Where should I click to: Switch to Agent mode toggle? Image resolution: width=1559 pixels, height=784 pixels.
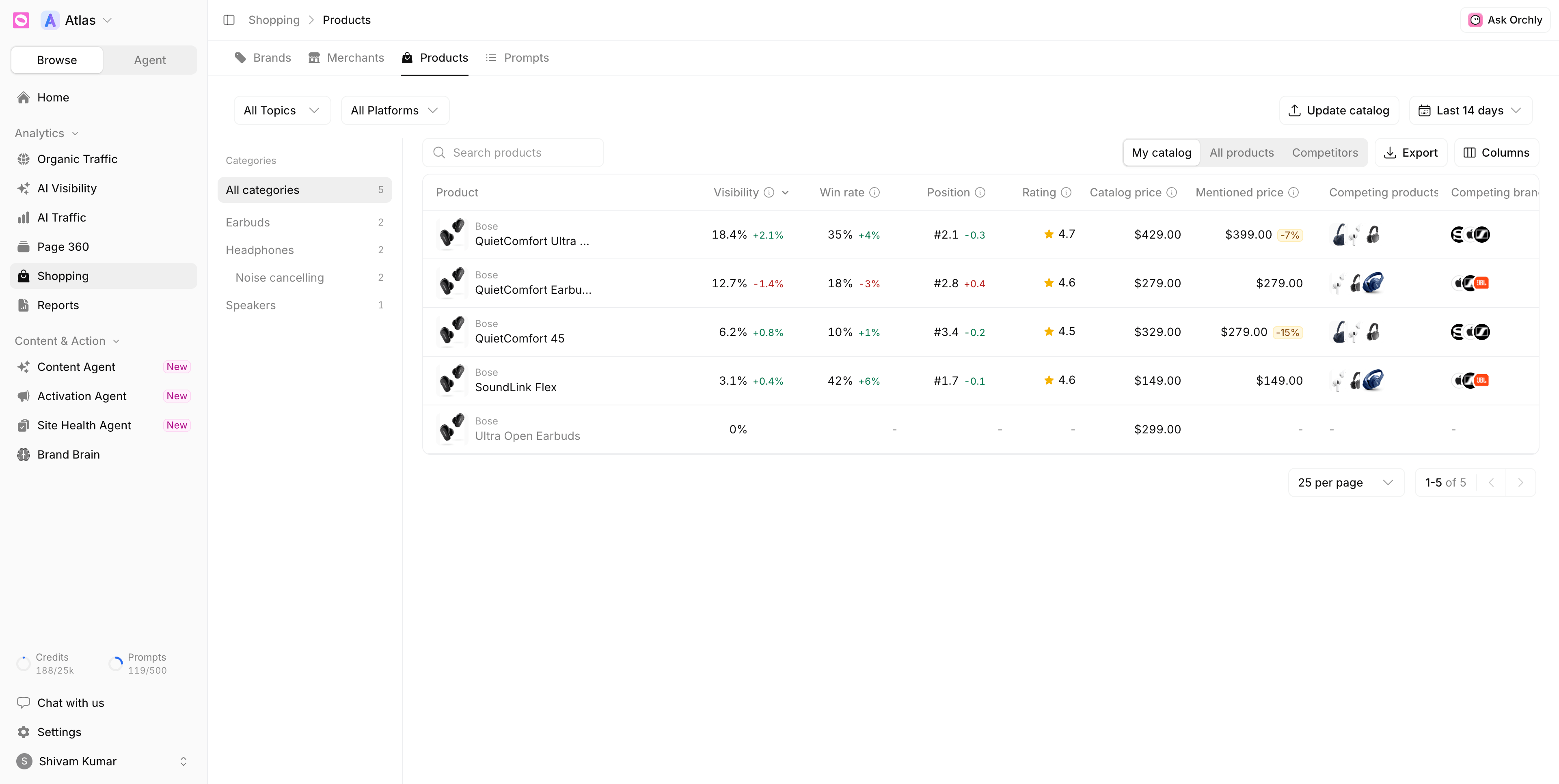tap(149, 60)
